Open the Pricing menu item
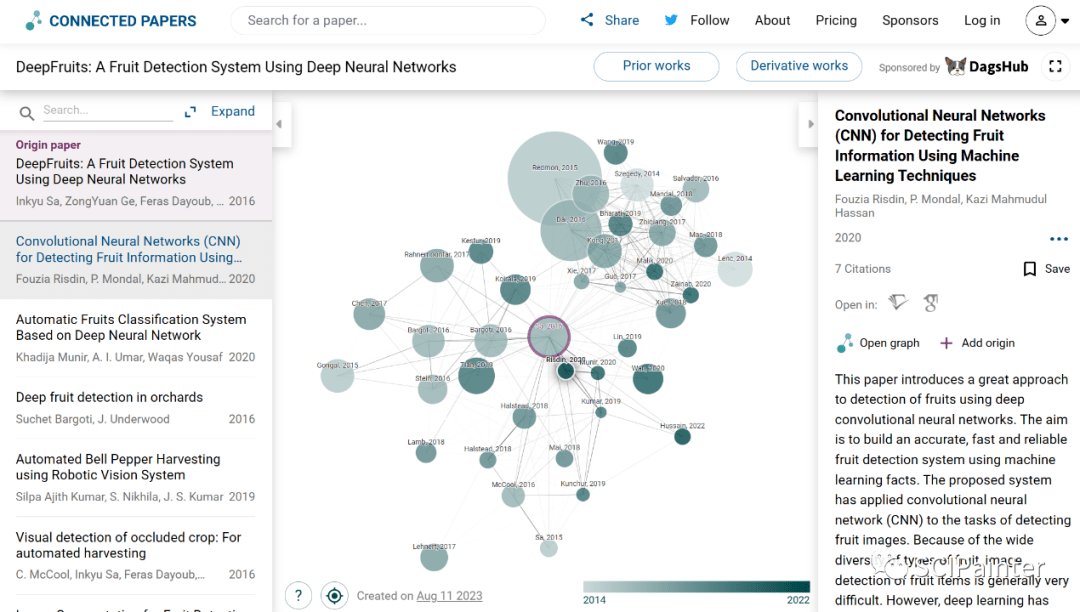 (836, 21)
